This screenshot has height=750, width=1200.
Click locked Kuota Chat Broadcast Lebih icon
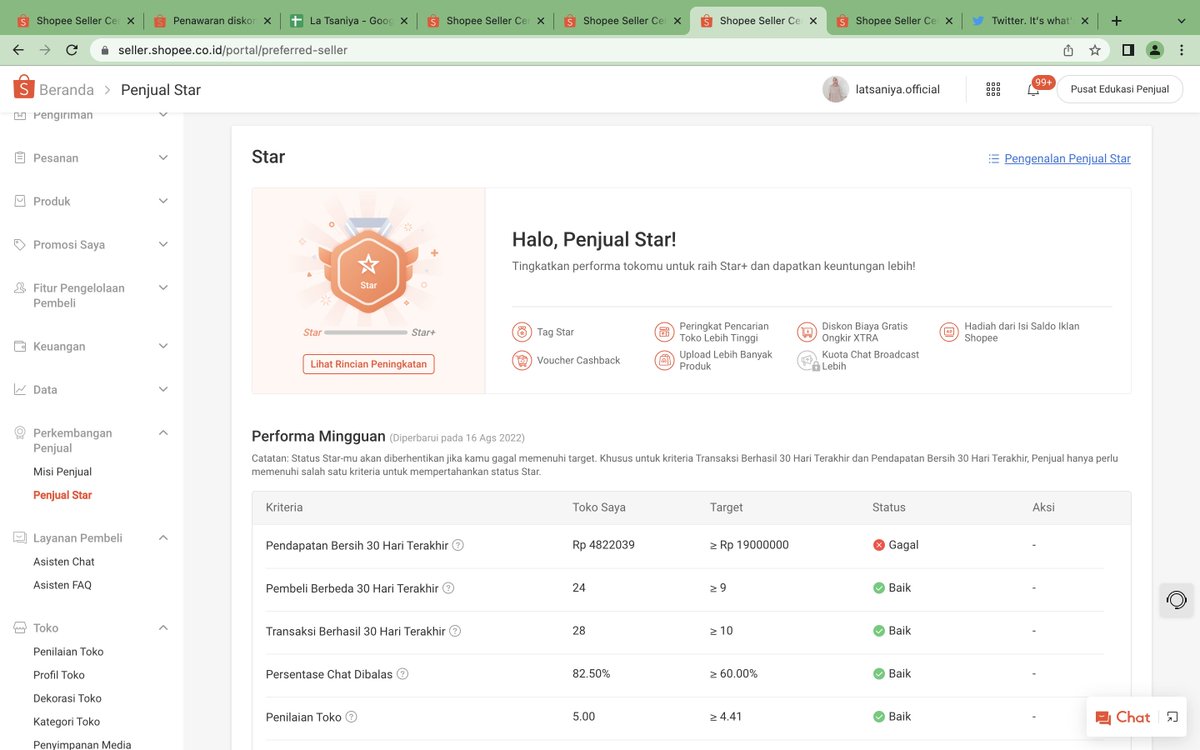(807, 360)
